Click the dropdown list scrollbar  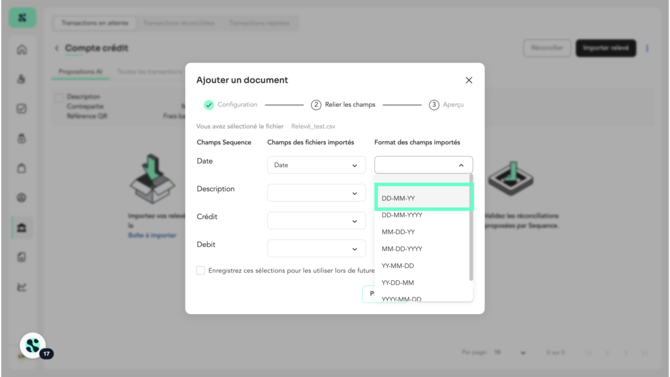tap(471, 227)
